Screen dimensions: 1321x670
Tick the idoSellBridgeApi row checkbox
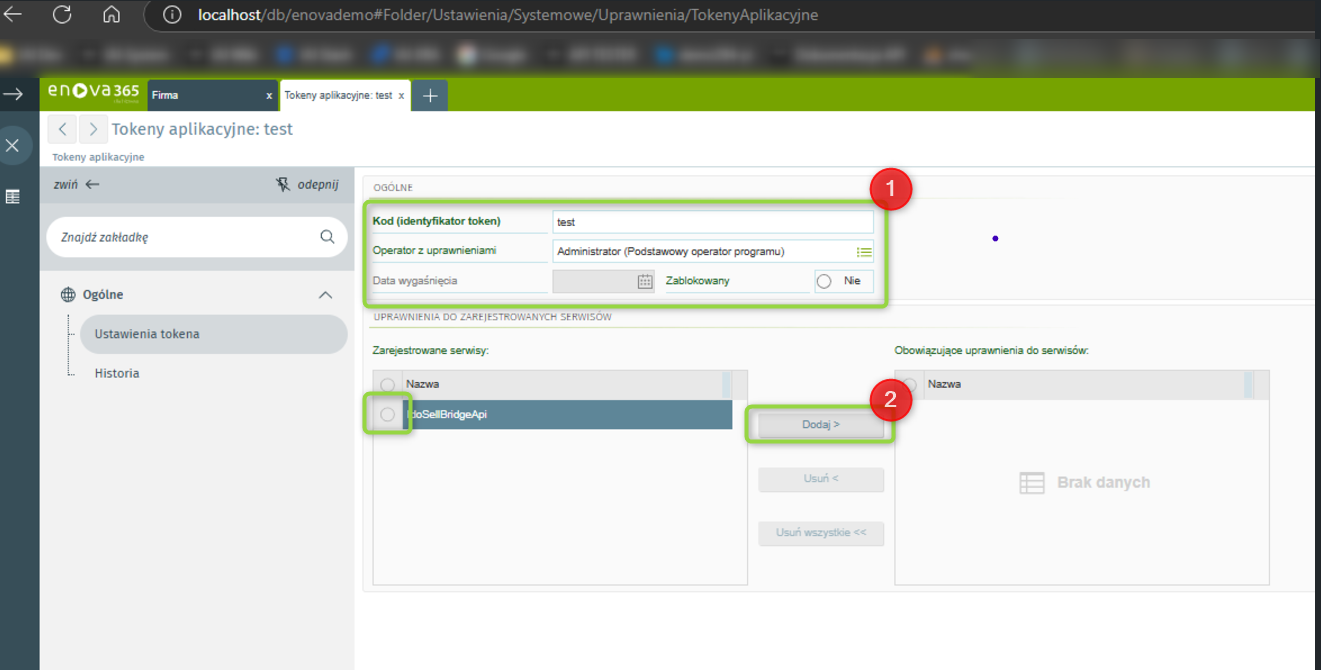tap(387, 415)
